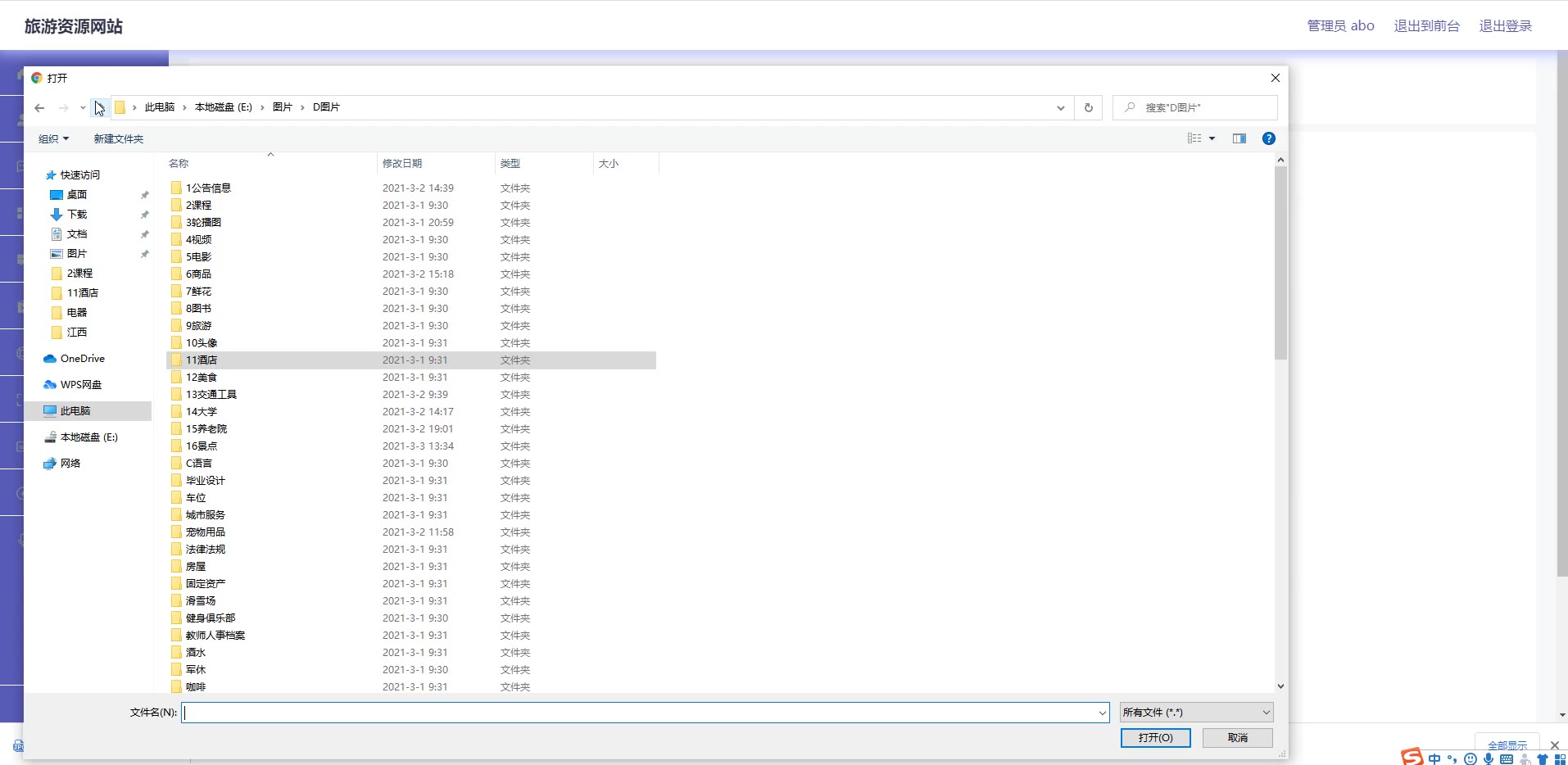Screen dimensions: 1568x765
Task: Select the 城市服务 folder icon
Action: [176, 514]
